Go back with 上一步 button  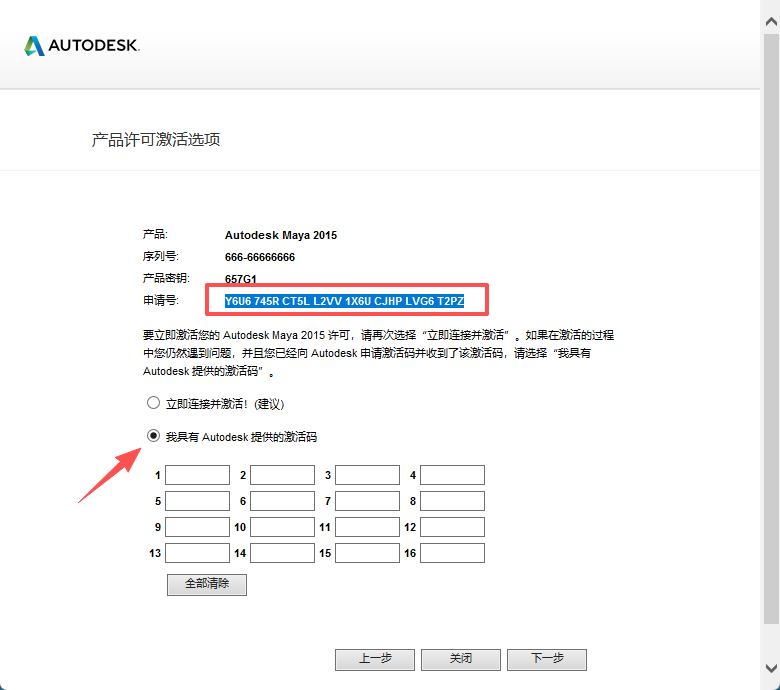point(375,660)
